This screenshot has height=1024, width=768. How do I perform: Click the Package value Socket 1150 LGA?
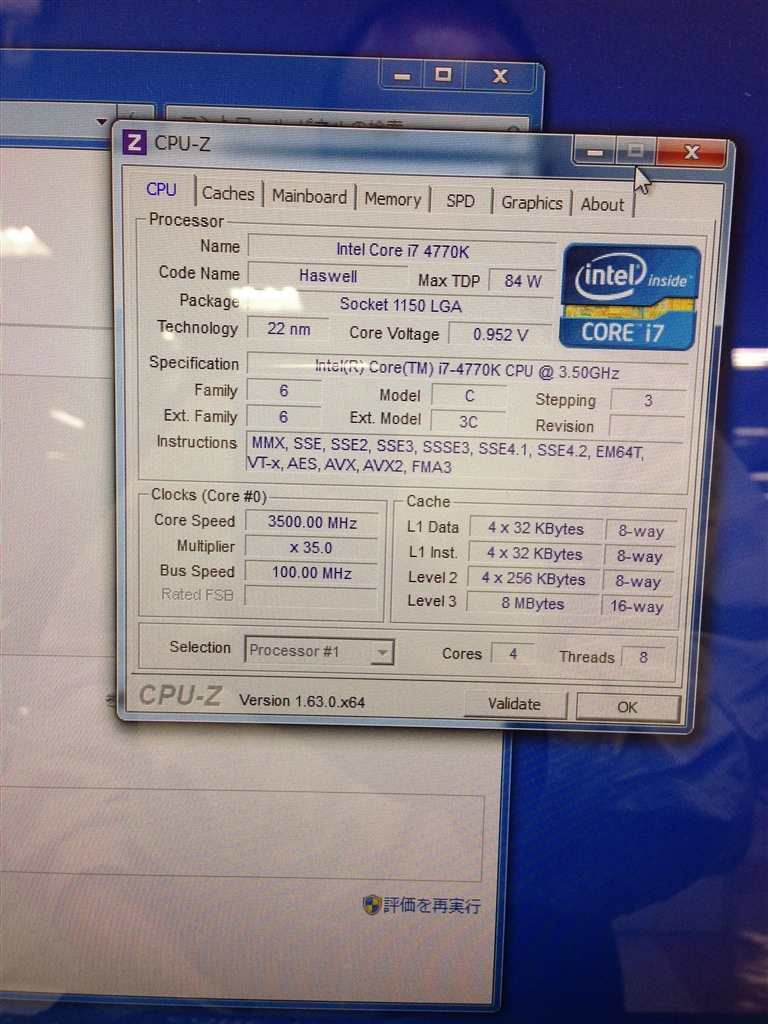click(400, 305)
